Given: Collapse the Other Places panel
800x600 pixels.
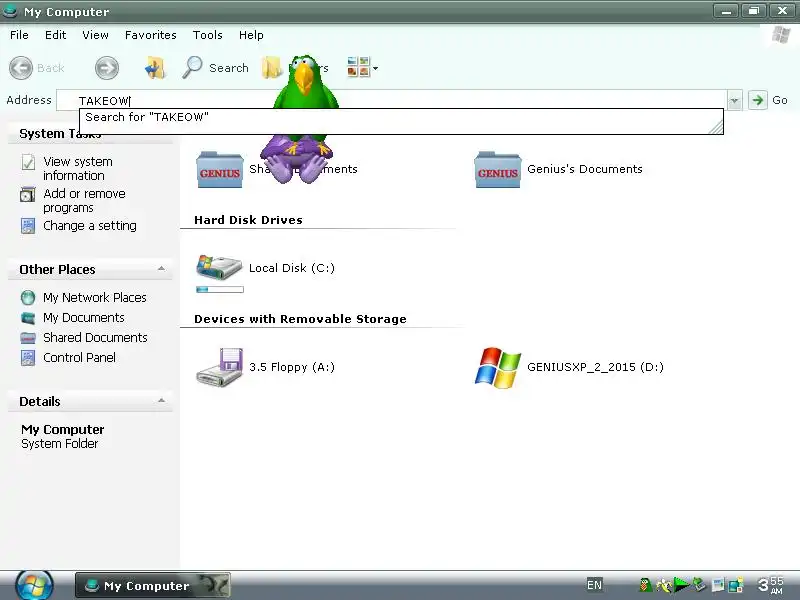Looking at the screenshot, I should 161,269.
